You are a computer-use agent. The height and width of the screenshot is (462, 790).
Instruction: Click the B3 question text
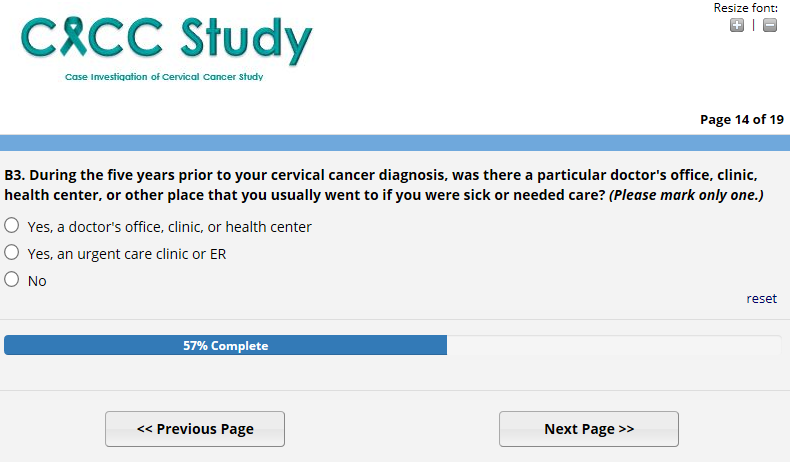(x=300, y=173)
